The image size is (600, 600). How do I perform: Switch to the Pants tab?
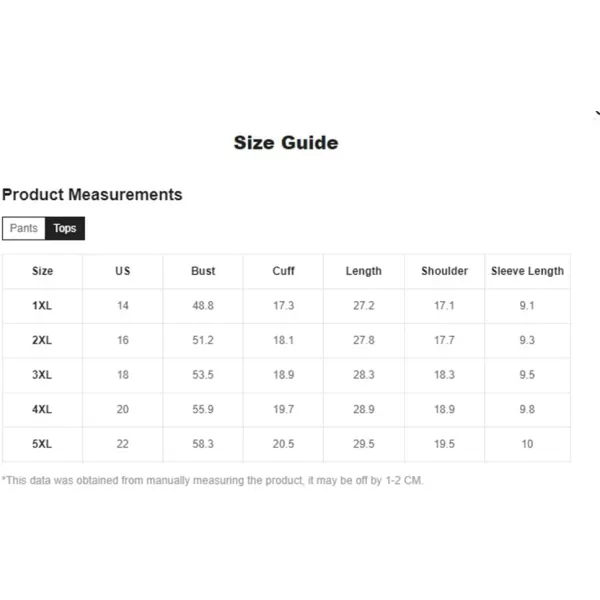[x=24, y=228]
